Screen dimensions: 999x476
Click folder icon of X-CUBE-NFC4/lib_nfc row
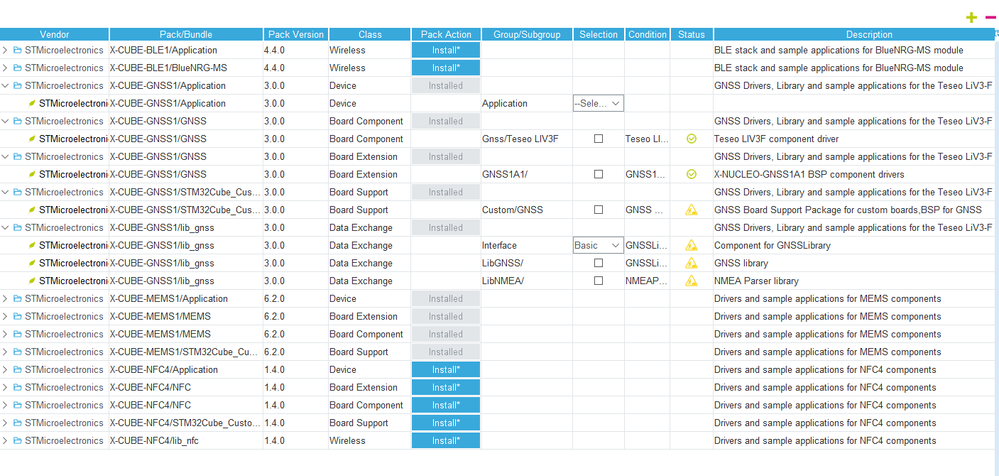click(17, 441)
